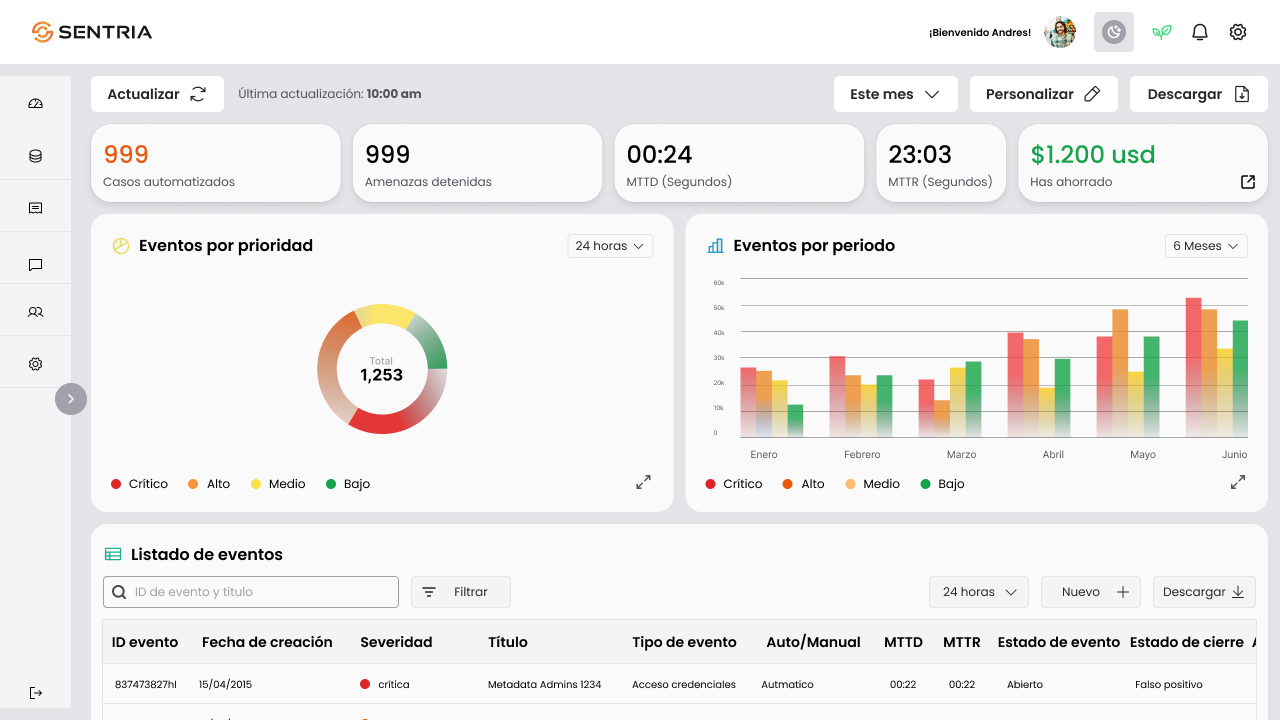Viewport: 1280px width, 720px height.
Task: Click the user avatar photo
Action: [x=1060, y=32]
